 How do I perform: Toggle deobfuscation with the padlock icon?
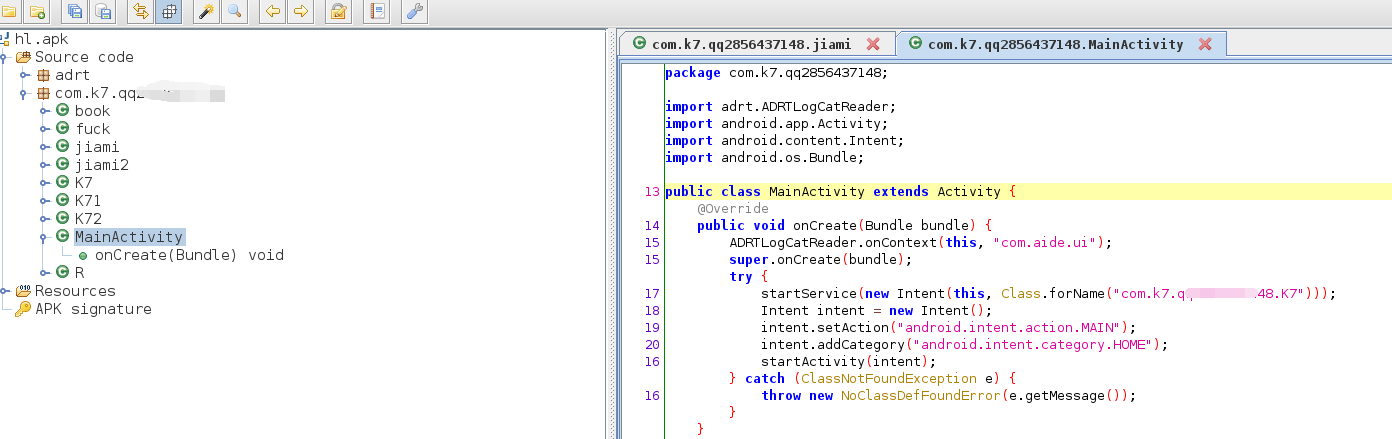pos(338,12)
